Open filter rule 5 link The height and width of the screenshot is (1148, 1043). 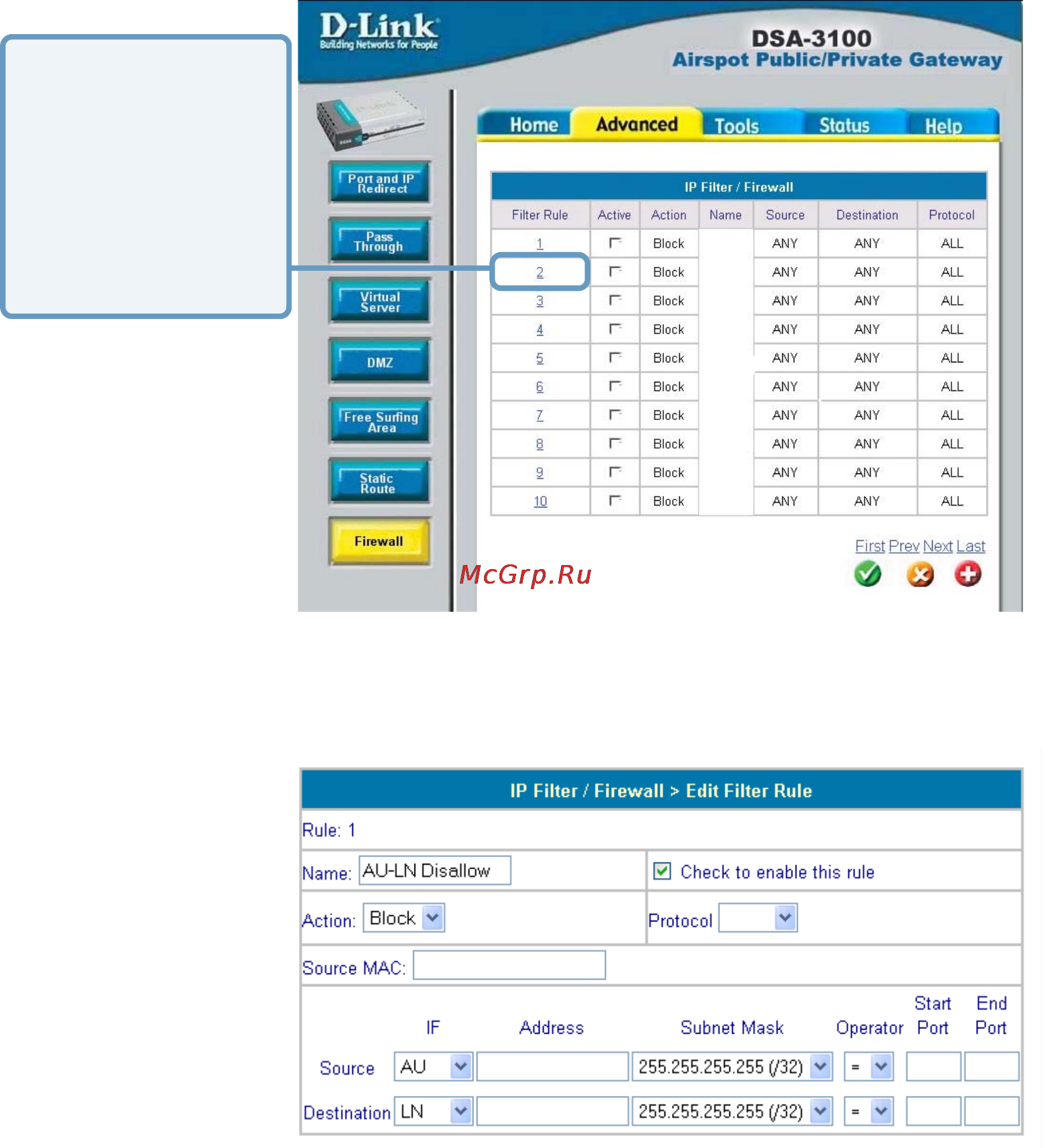pos(540,358)
